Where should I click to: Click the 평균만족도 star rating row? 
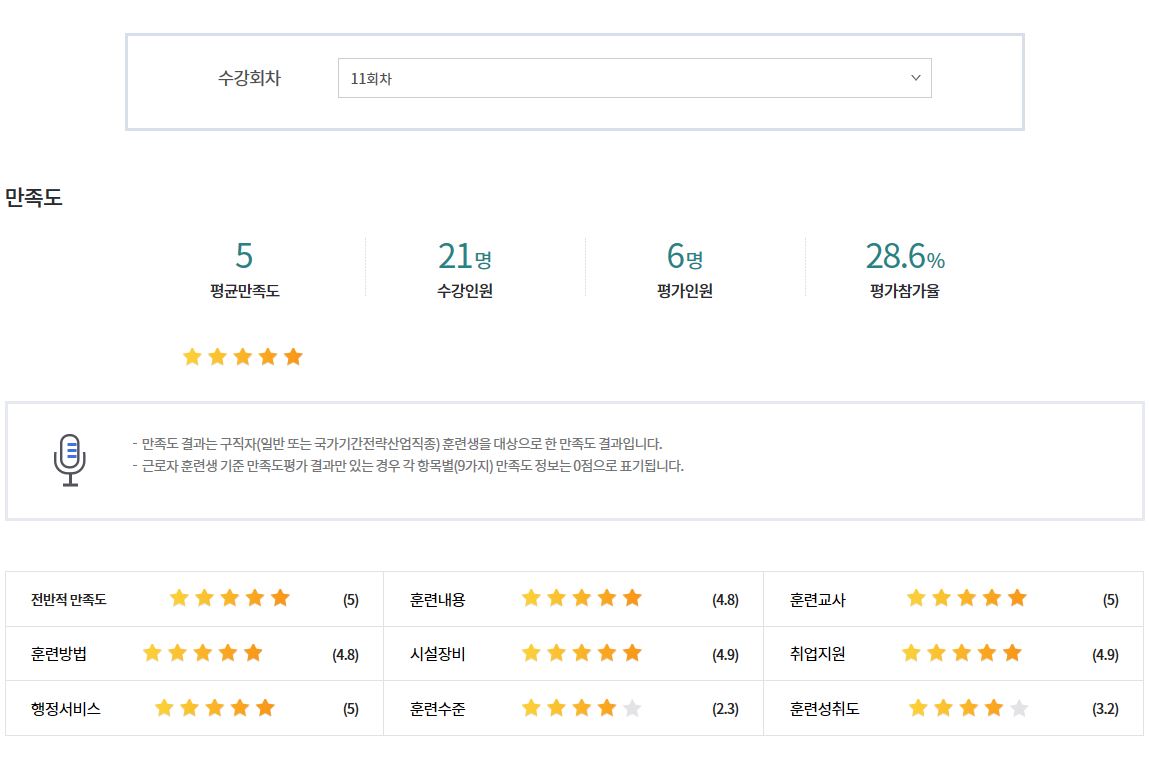pyautogui.click(x=243, y=357)
